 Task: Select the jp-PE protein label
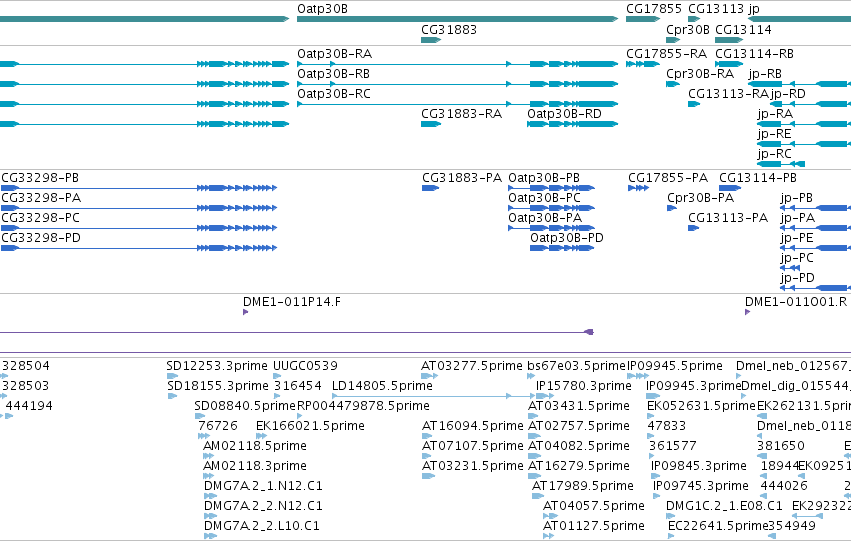click(797, 238)
